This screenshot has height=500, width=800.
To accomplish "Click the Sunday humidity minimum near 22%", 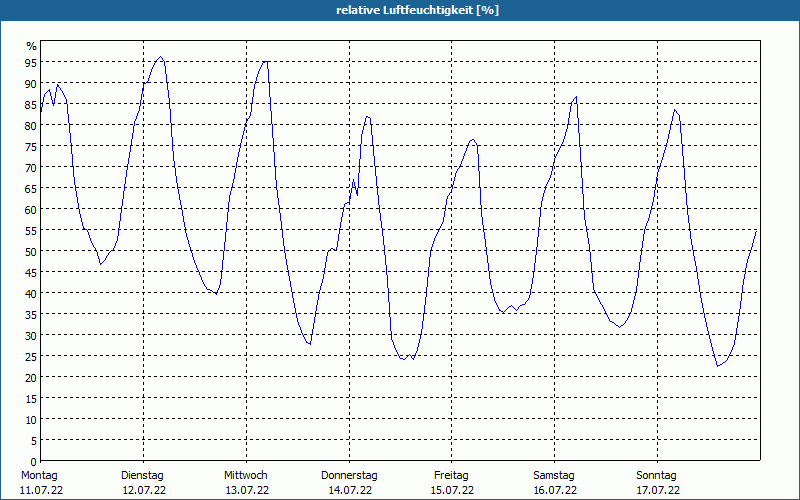I will coord(718,366).
